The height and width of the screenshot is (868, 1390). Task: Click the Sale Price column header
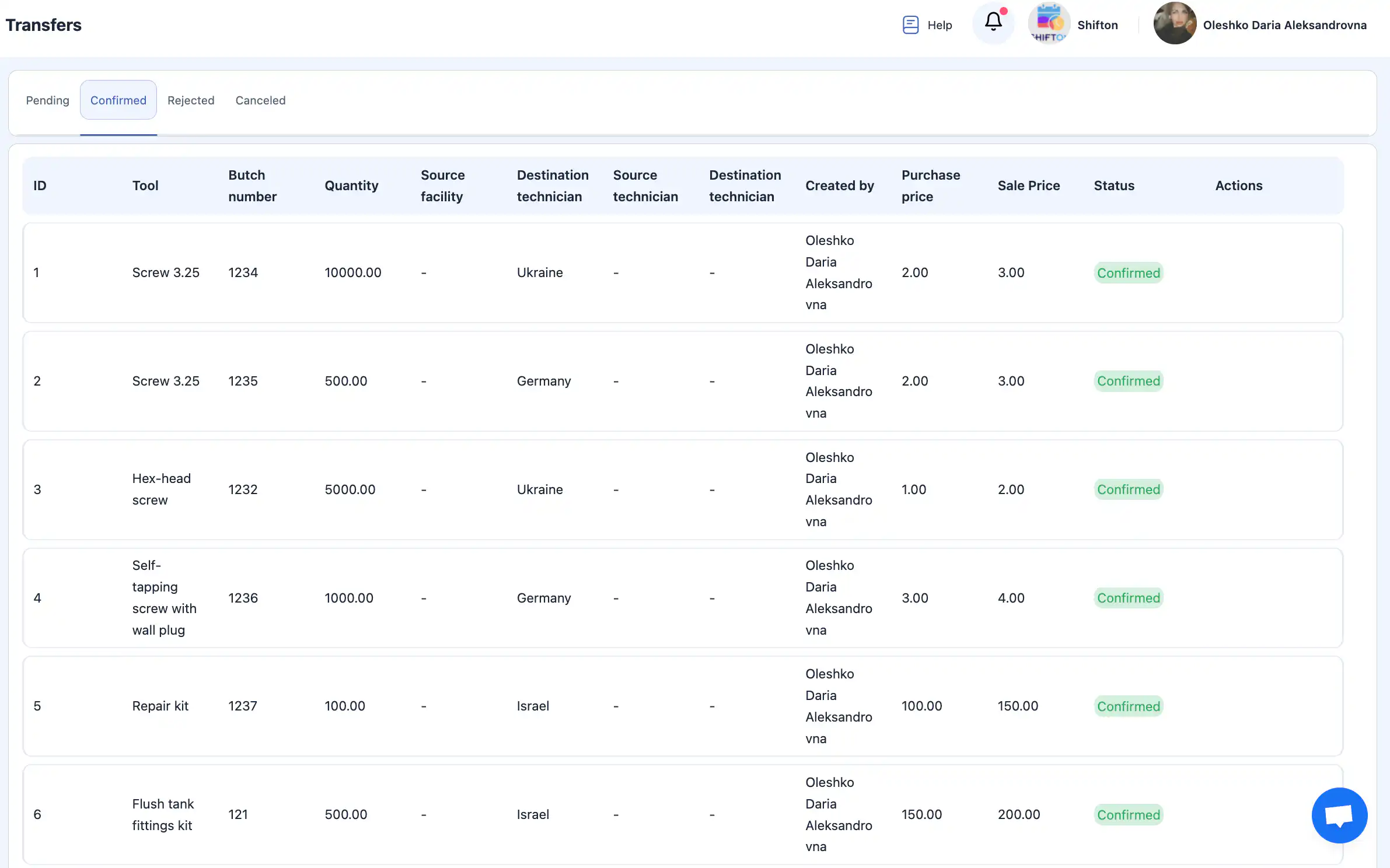pyautogui.click(x=1028, y=185)
